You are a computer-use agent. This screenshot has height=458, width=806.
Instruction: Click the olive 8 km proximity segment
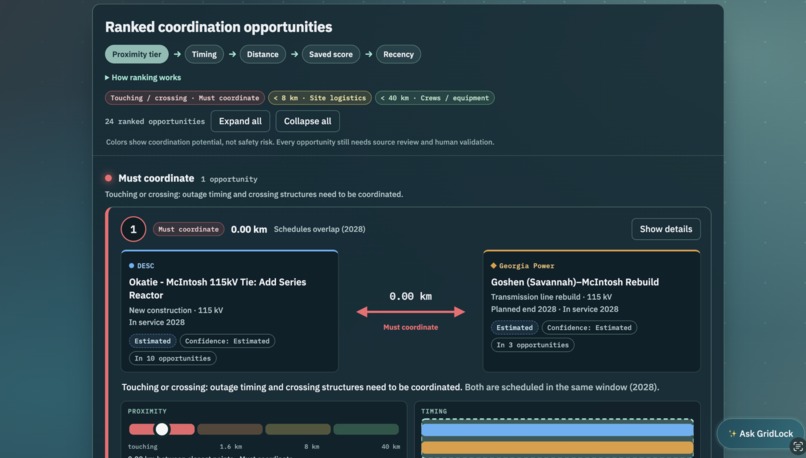click(x=298, y=429)
